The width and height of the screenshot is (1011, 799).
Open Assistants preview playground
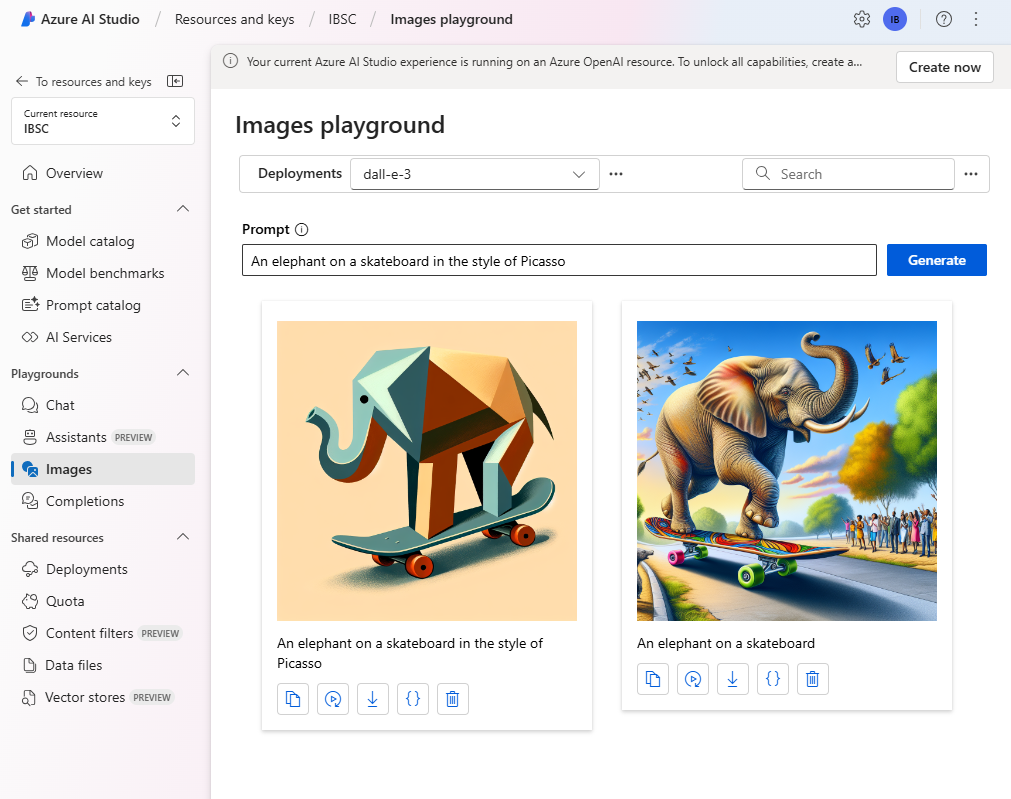[x=103, y=437]
